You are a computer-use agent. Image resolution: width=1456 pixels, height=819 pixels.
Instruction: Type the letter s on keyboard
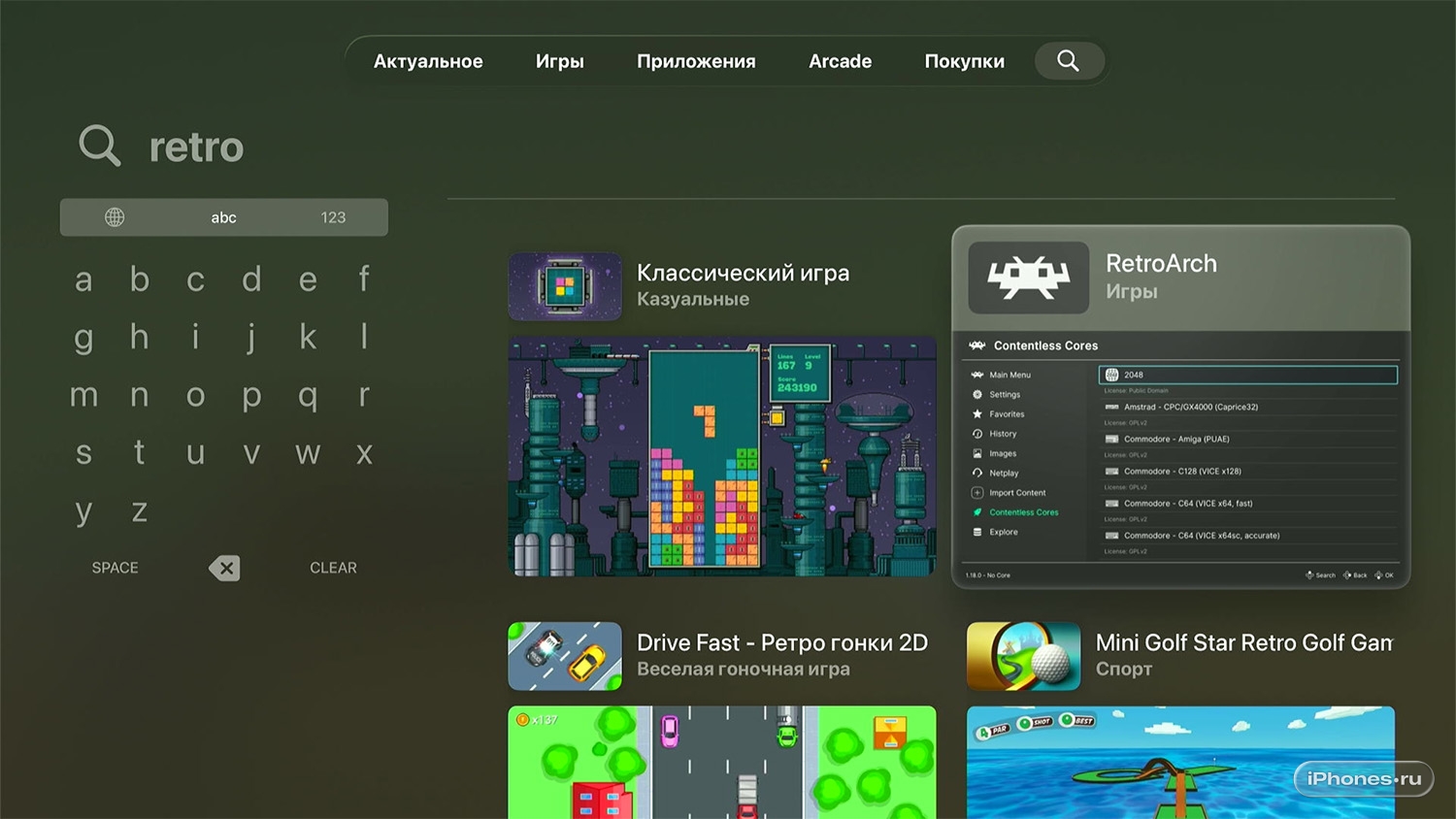[83, 453]
